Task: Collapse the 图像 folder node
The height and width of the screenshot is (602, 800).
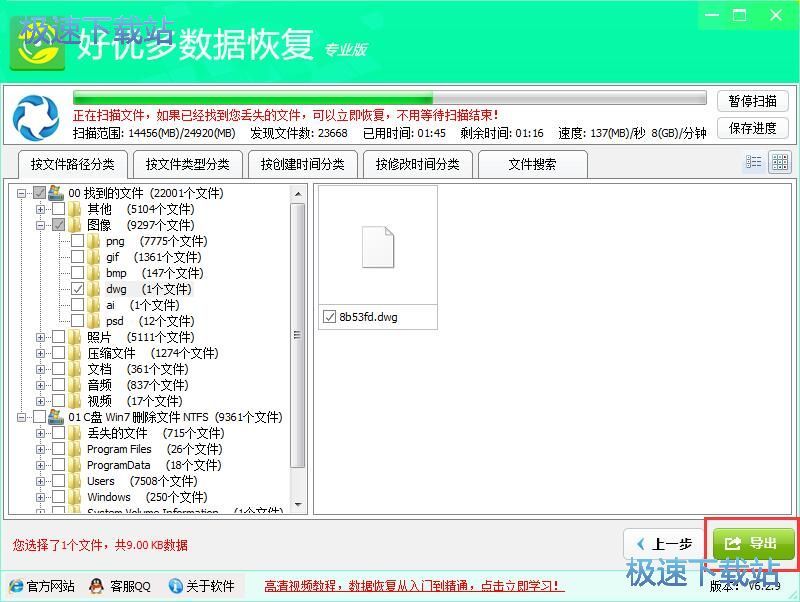Action: tap(40, 225)
